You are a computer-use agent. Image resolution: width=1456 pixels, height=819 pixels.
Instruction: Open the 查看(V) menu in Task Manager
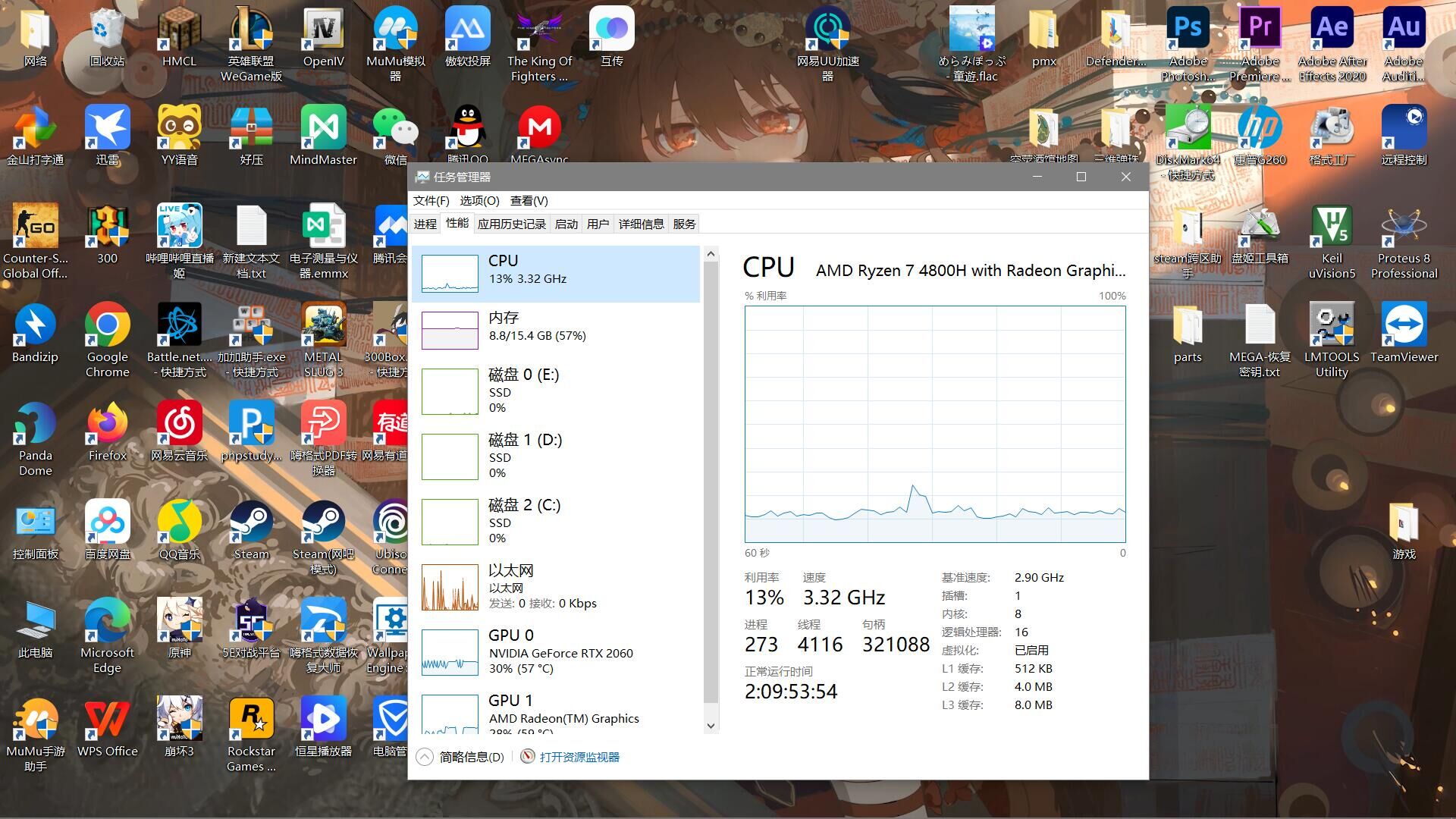point(529,200)
